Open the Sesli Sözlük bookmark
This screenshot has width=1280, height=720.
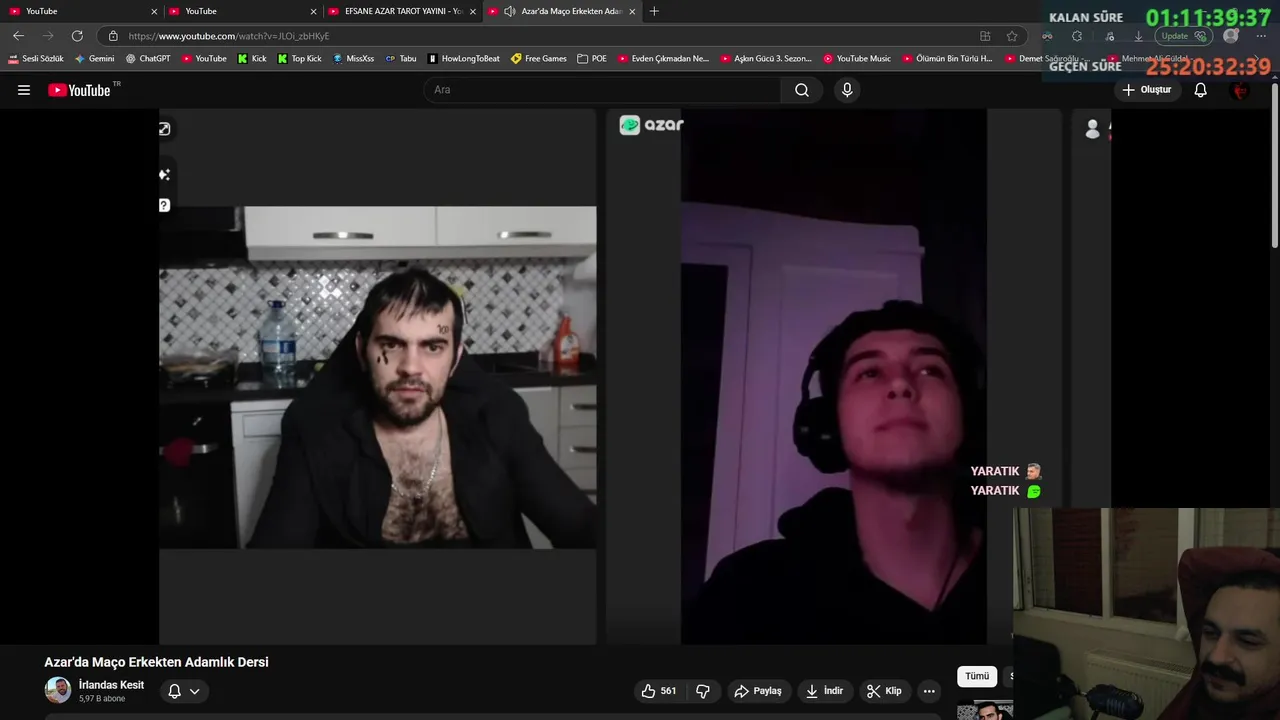(x=36, y=59)
